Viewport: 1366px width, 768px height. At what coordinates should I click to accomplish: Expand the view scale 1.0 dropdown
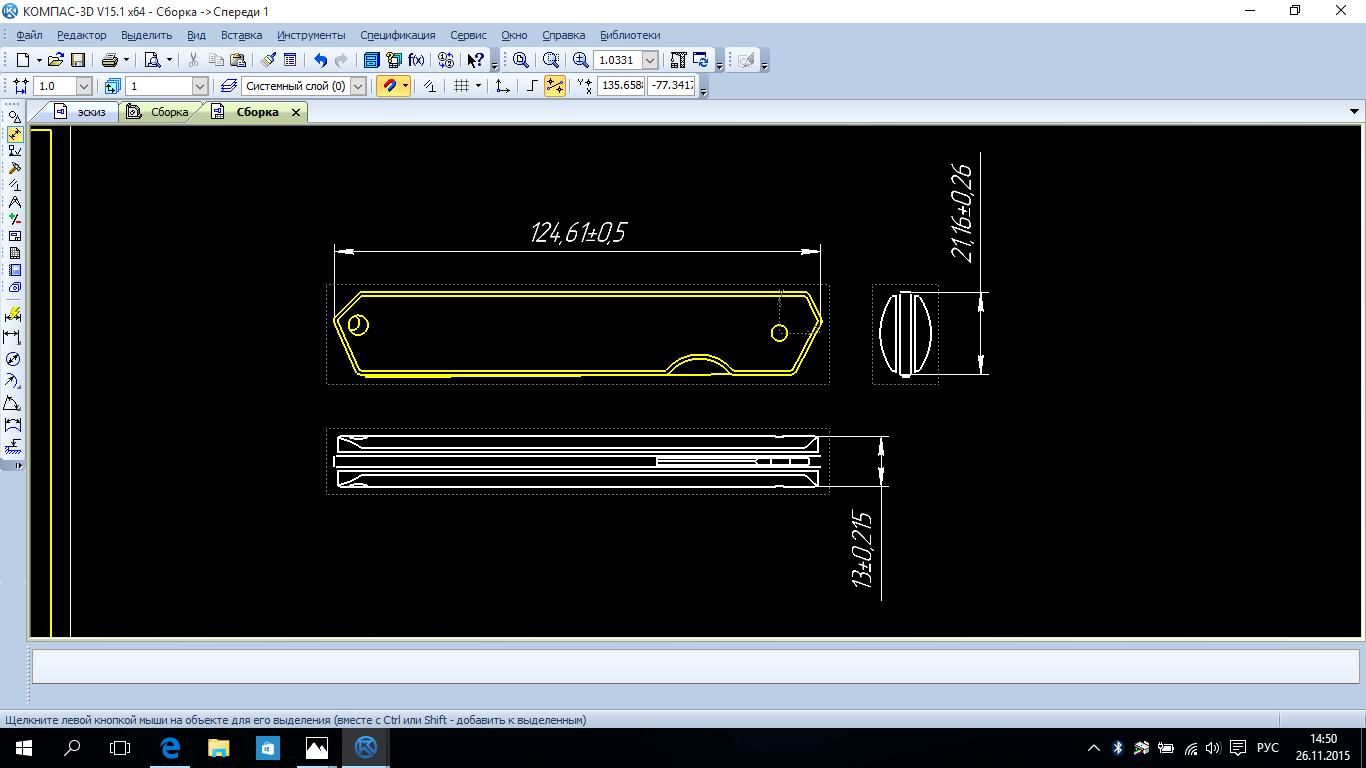coord(83,87)
